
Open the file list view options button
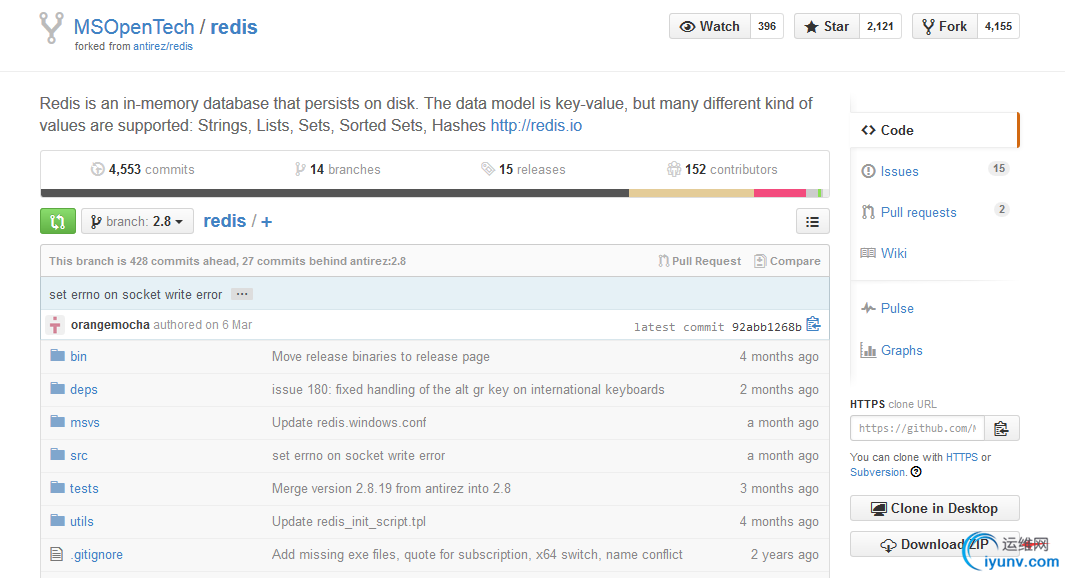[x=812, y=221]
